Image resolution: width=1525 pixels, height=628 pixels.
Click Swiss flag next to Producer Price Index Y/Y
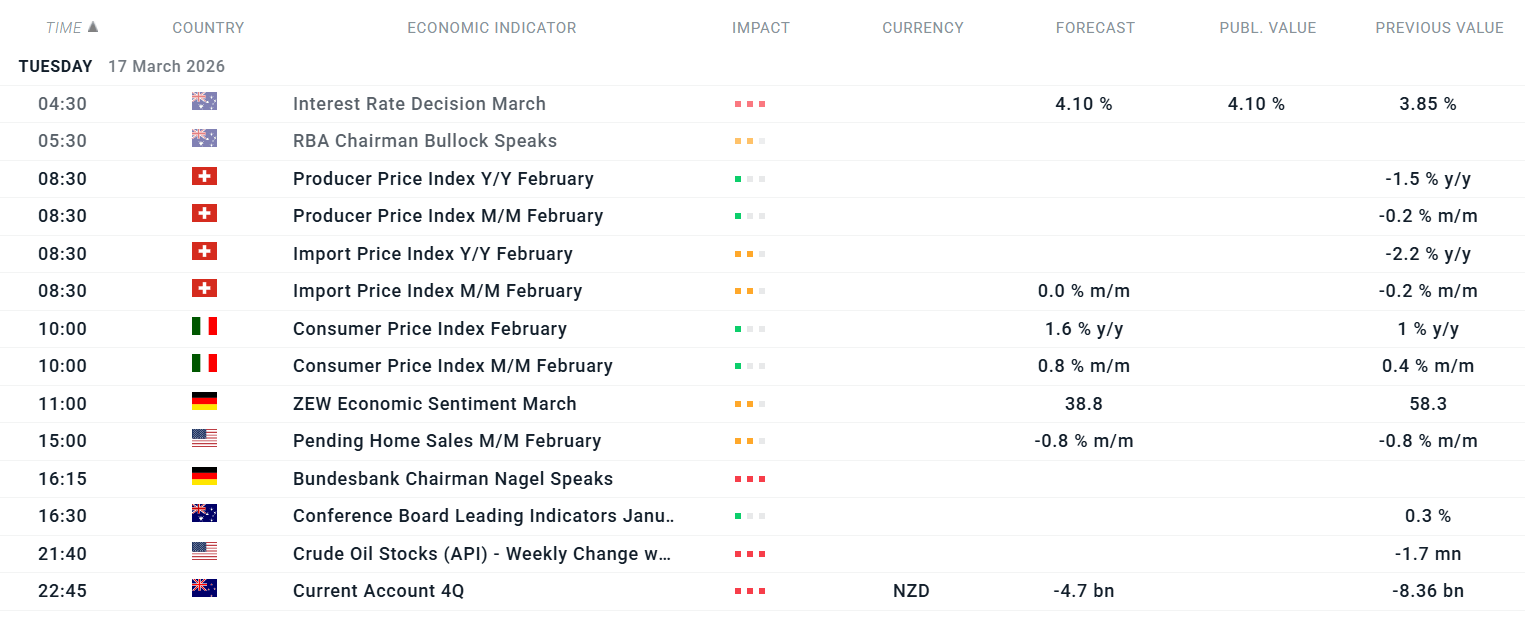(x=204, y=177)
